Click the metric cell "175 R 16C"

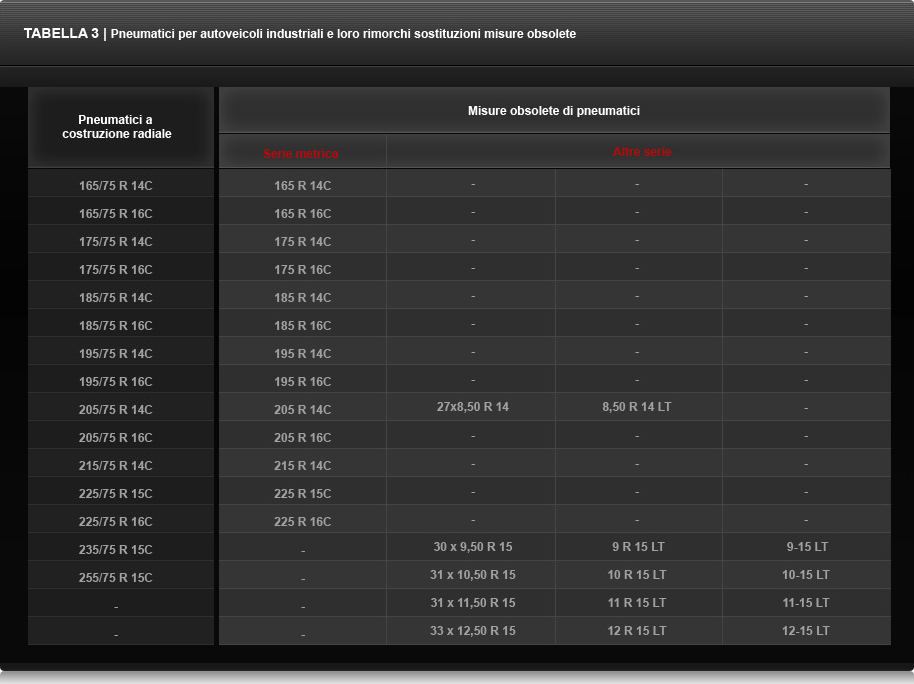[x=303, y=269]
